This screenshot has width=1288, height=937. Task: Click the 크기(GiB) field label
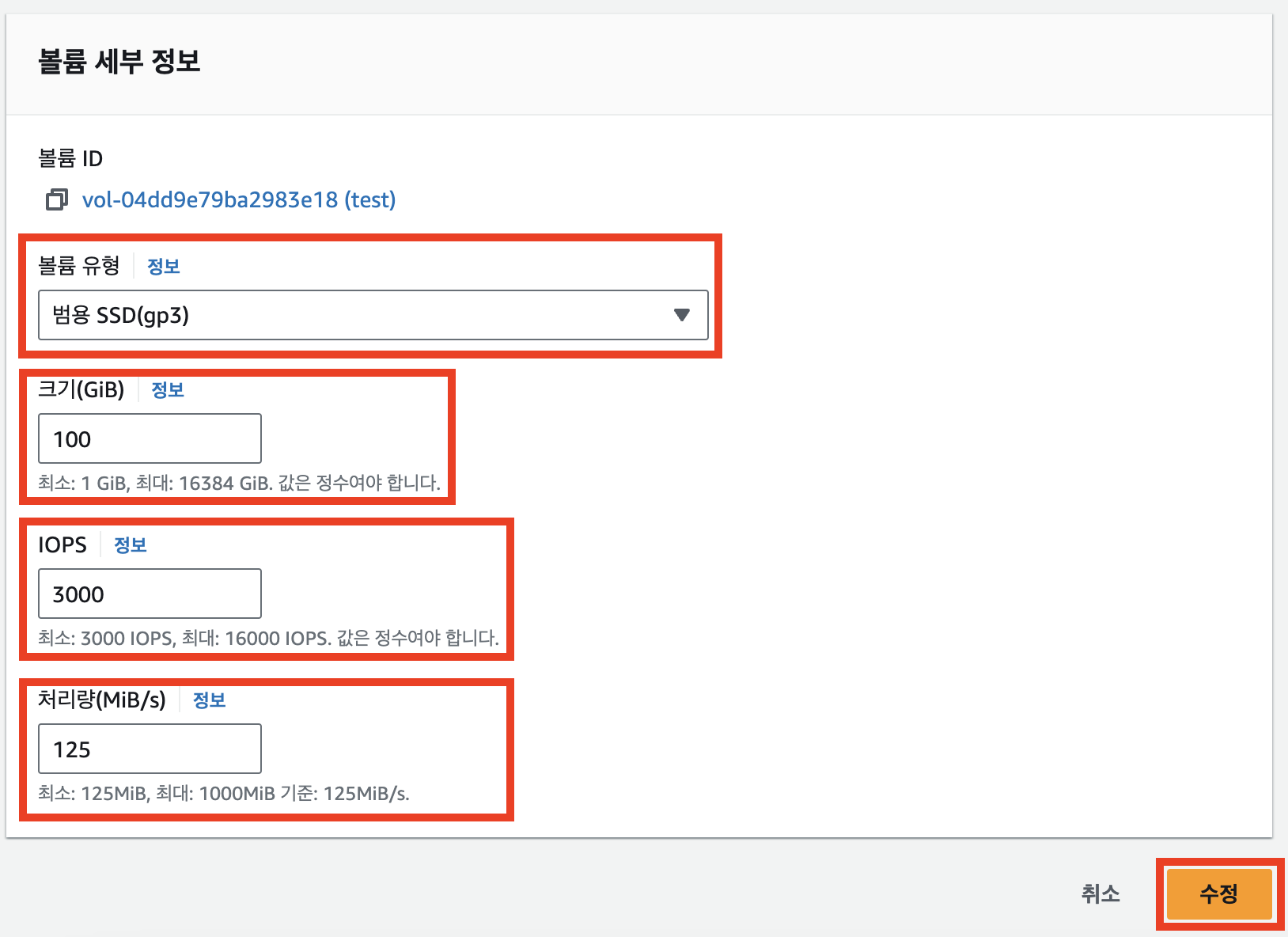(x=81, y=389)
